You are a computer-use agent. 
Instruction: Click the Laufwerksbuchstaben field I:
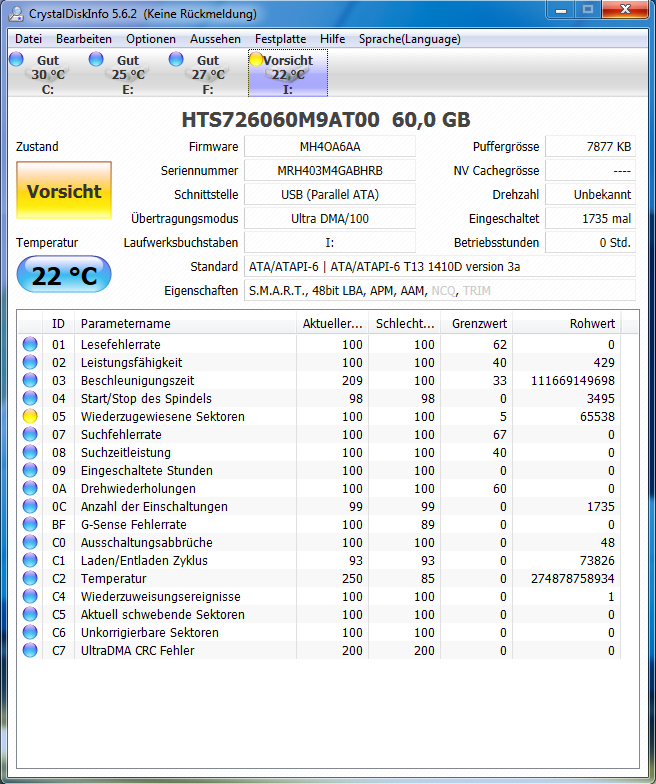[330, 242]
